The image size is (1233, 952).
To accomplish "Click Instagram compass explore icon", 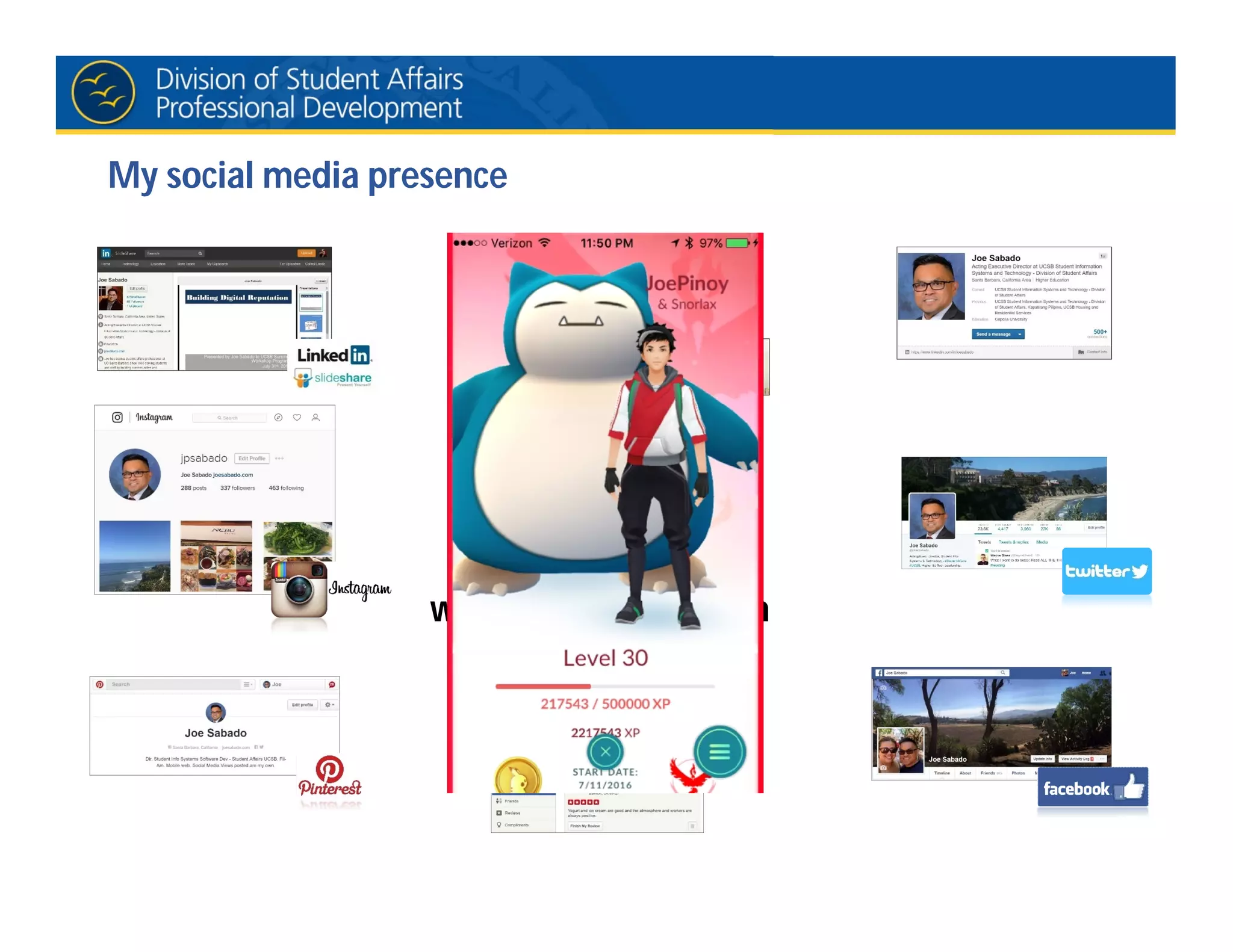I will point(278,418).
